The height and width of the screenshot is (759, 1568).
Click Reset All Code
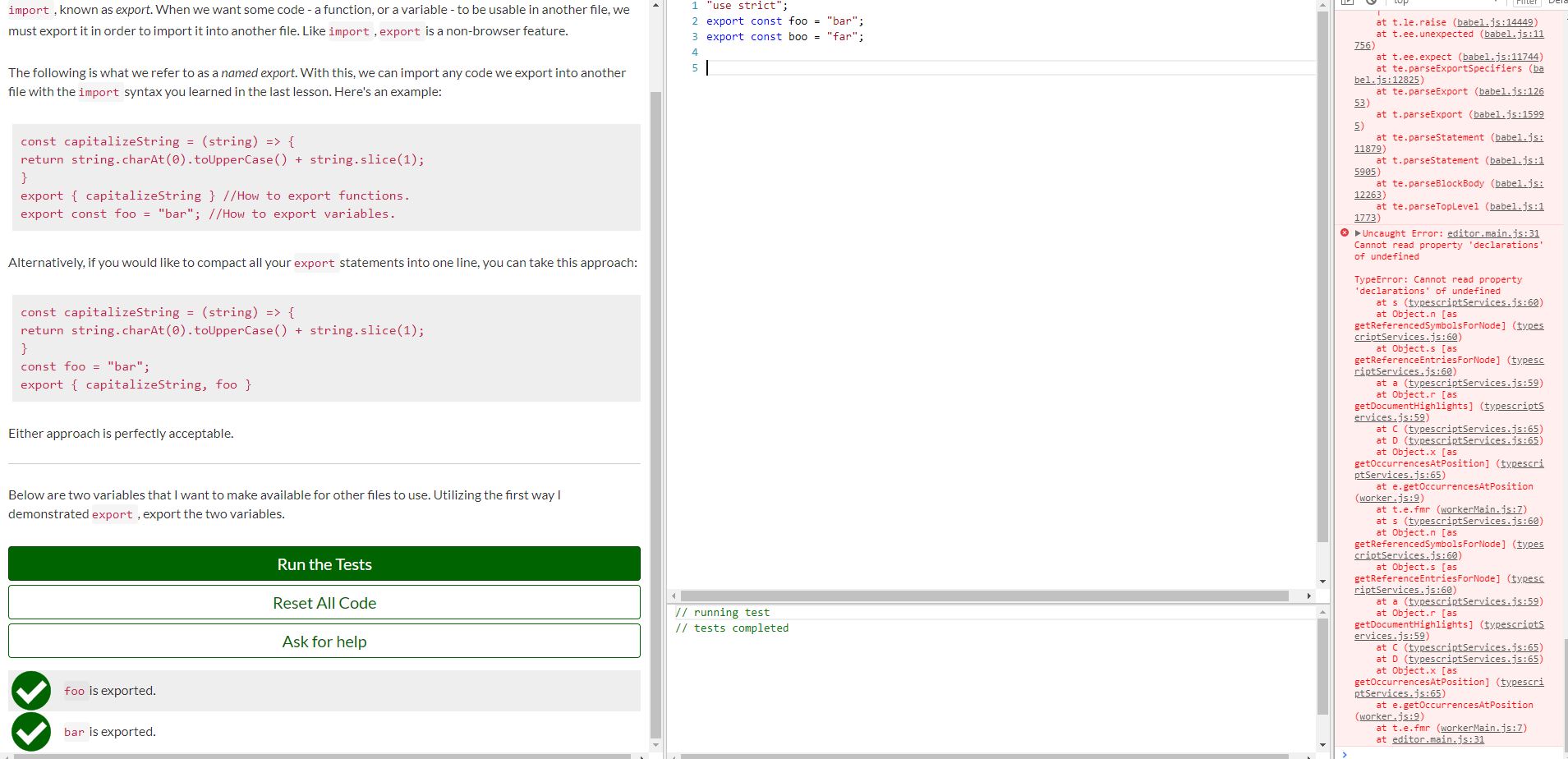(x=324, y=602)
